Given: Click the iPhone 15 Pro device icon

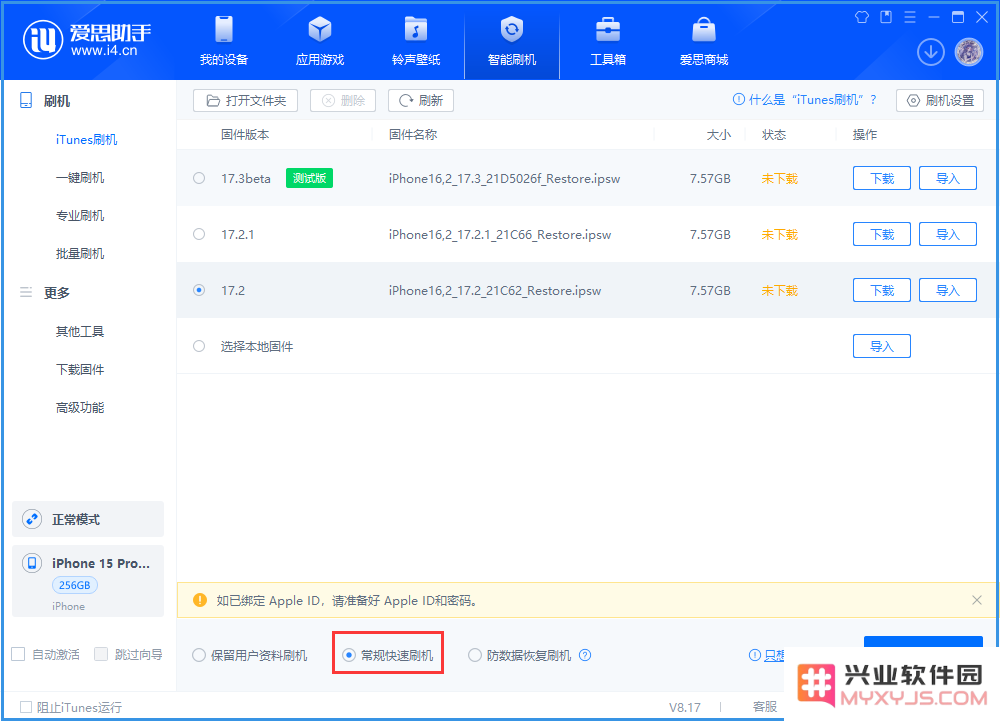Looking at the screenshot, I should 32,563.
